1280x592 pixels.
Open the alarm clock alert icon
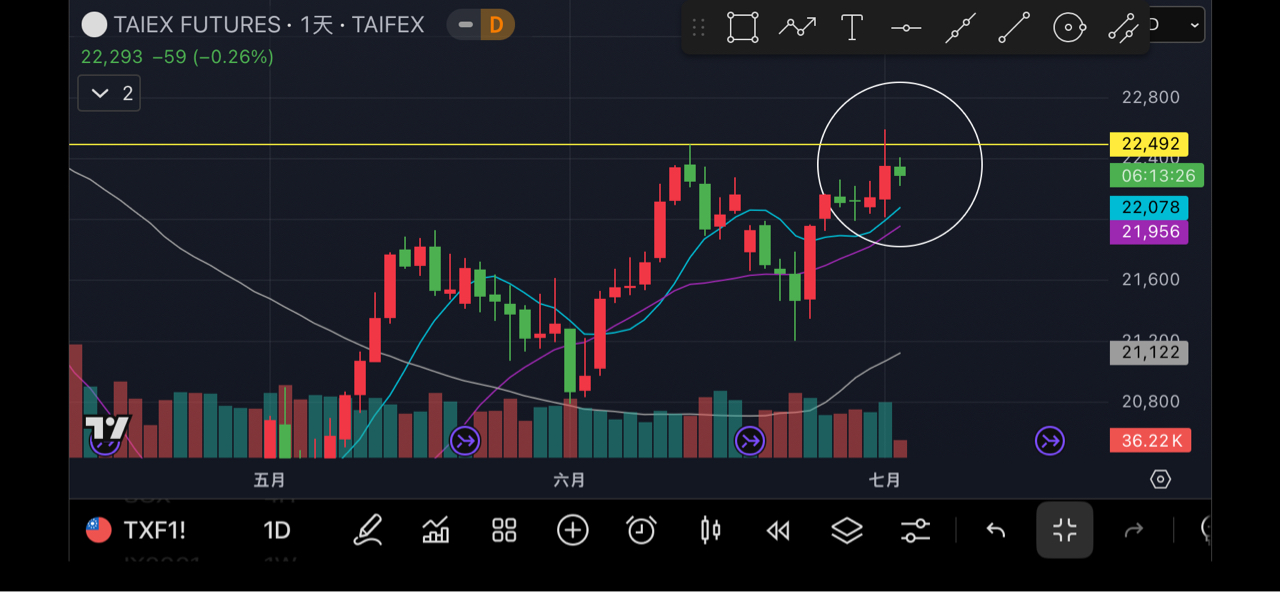[641, 530]
